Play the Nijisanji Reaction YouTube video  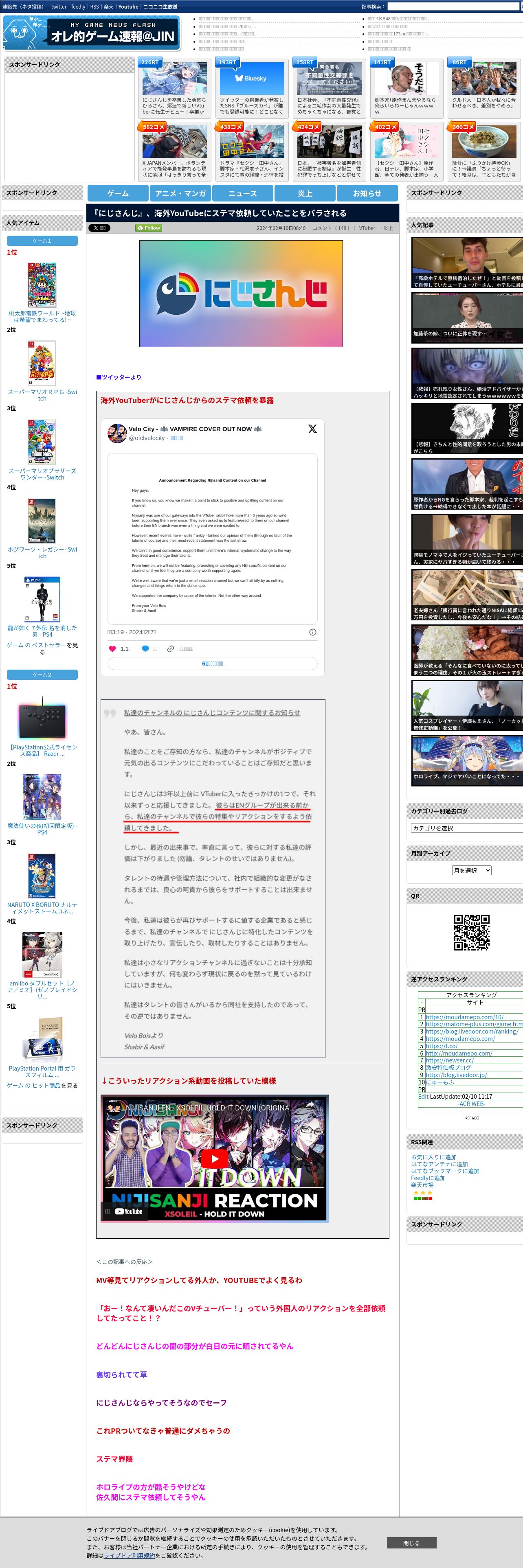[x=214, y=1159]
